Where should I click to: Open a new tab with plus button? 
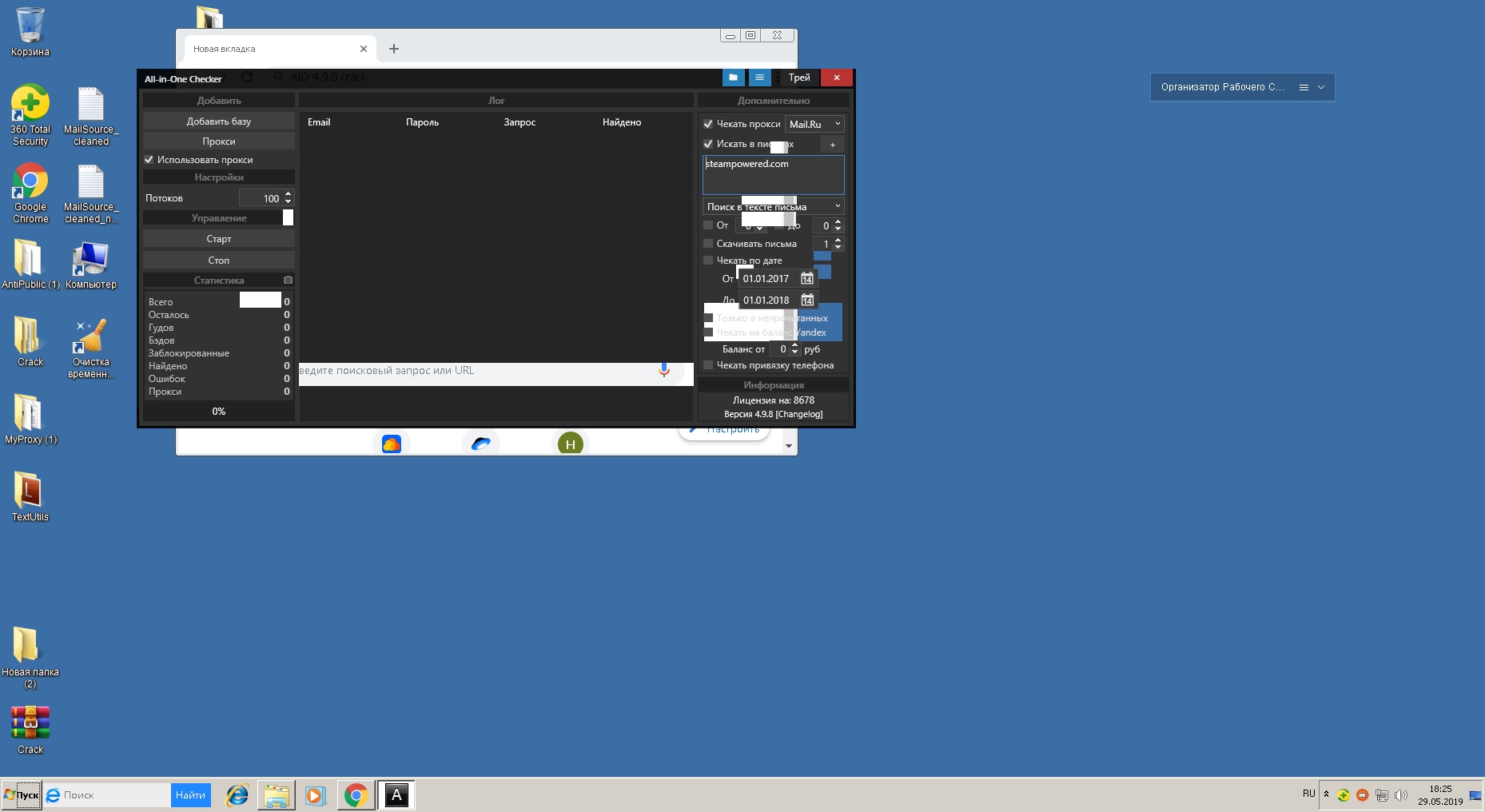[394, 49]
